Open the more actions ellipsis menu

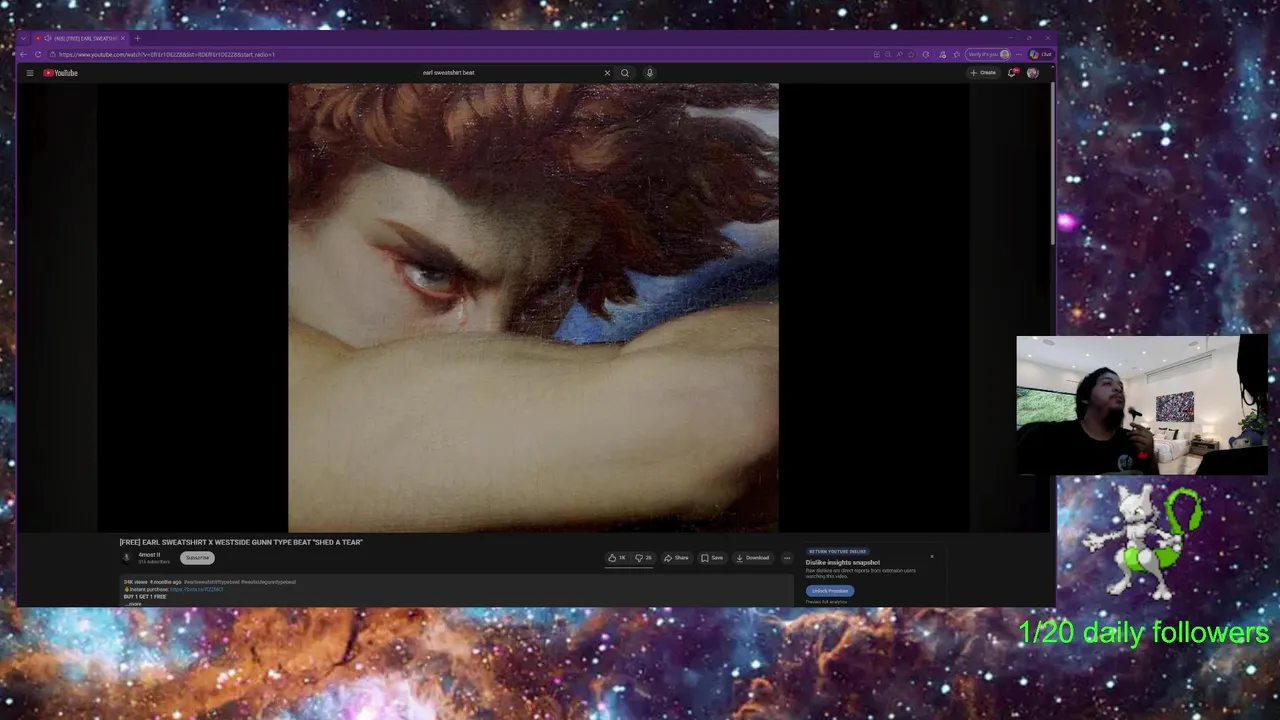pyautogui.click(x=787, y=558)
